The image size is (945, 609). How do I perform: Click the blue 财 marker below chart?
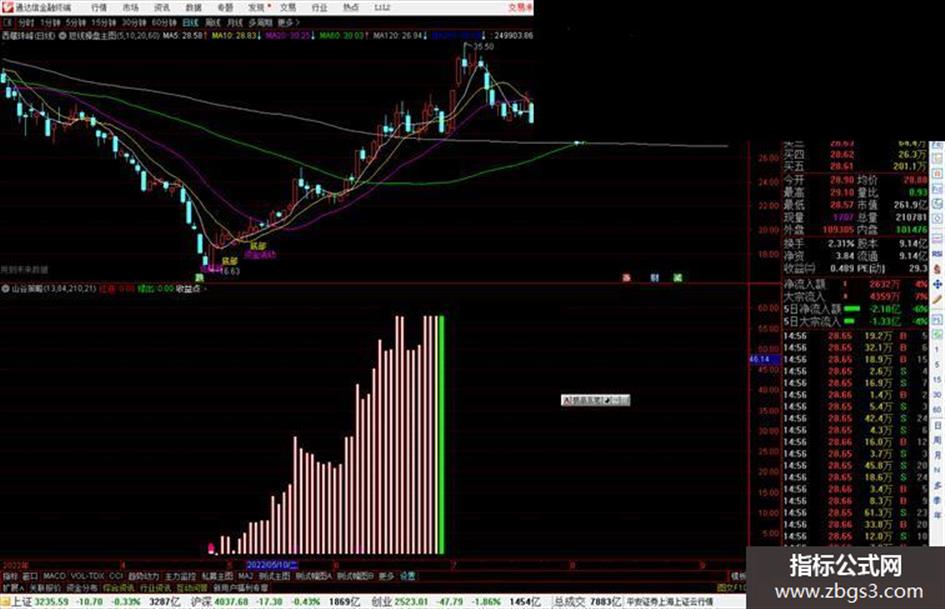click(655, 278)
